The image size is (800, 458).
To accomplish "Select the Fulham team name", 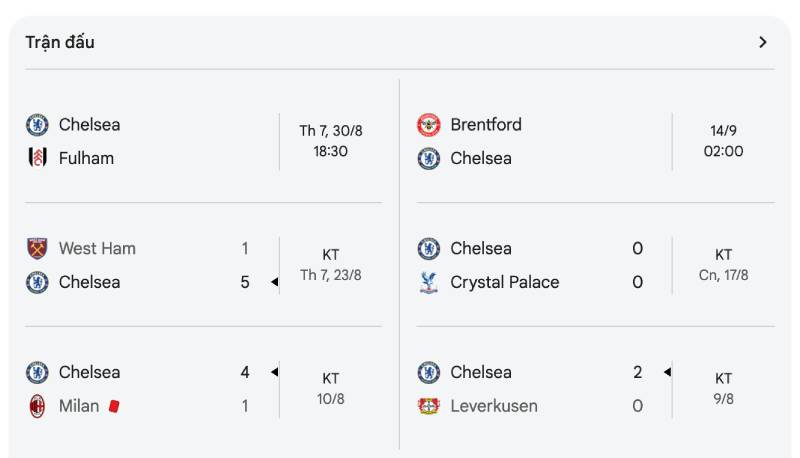I will click(x=86, y=158).
